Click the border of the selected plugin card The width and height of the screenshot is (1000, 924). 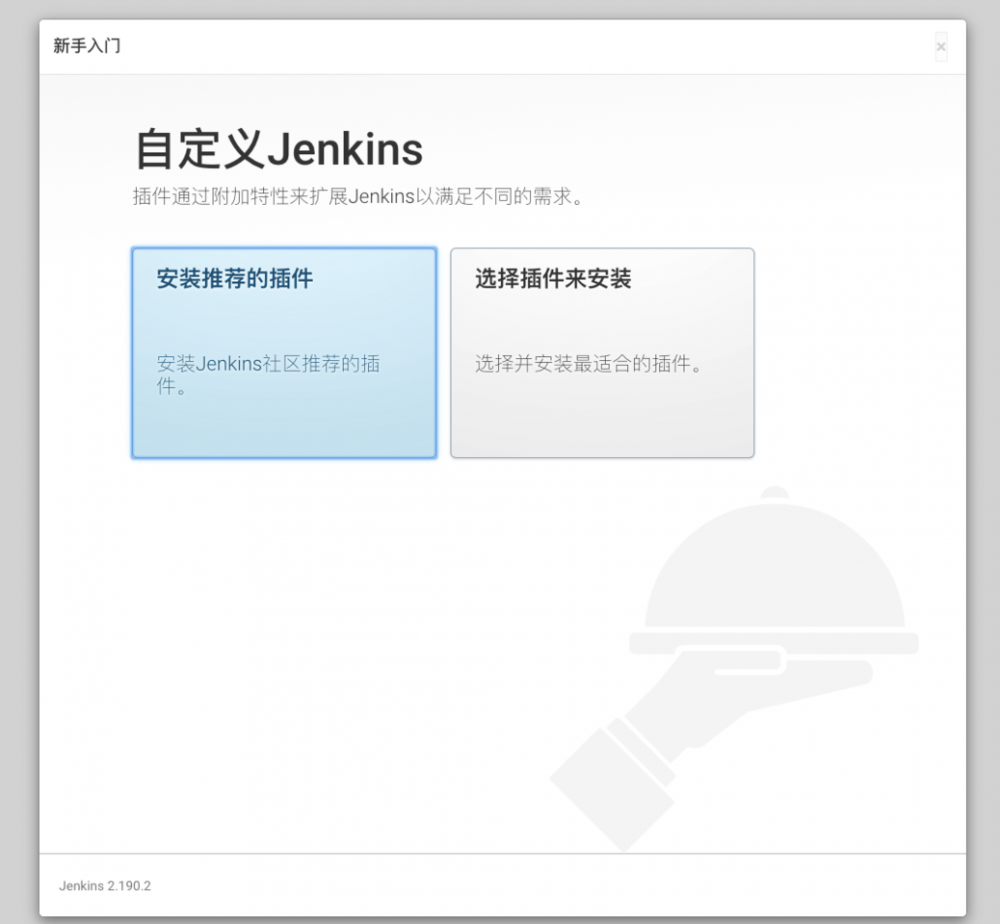tap(283, 247)
